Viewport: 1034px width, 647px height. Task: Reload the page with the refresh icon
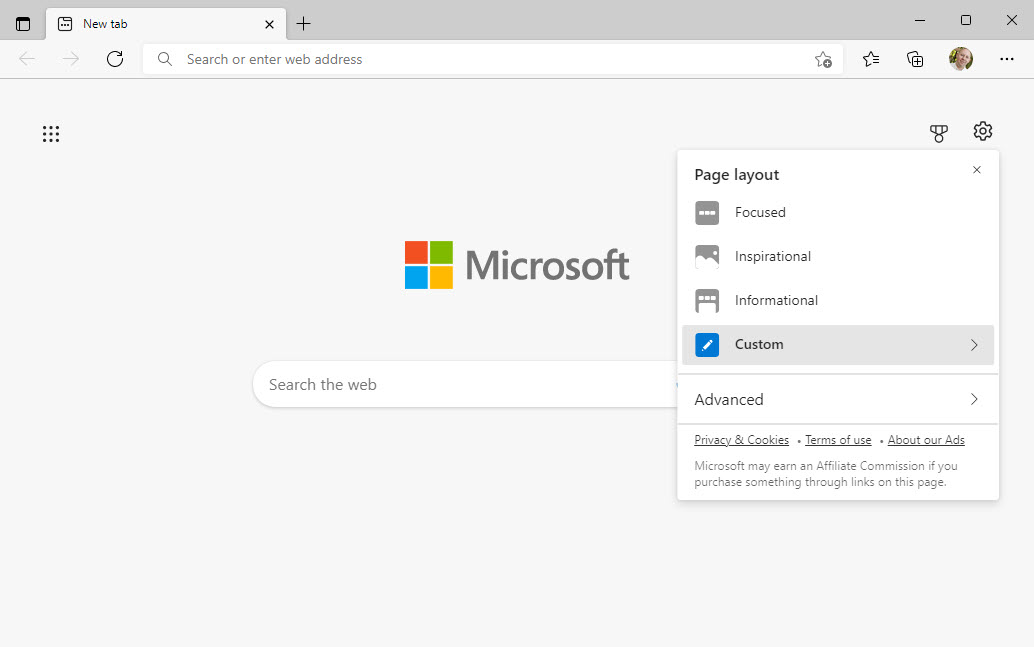(x=115, y=59)
